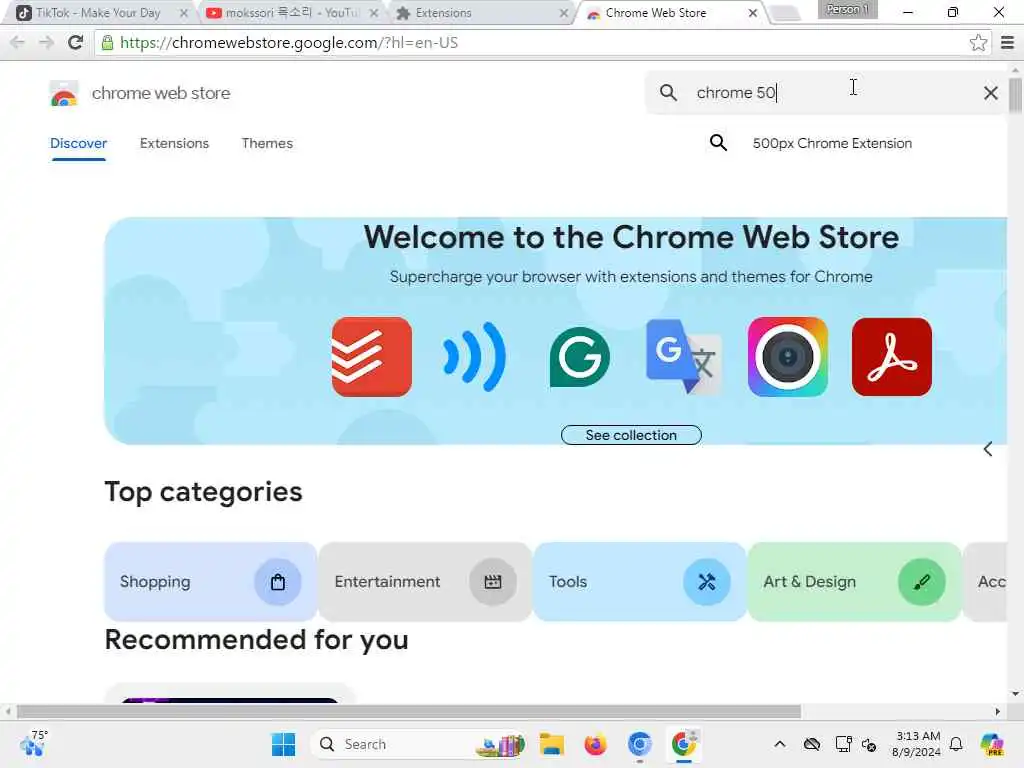Open the Person 1 profile button

pos(848,9)
